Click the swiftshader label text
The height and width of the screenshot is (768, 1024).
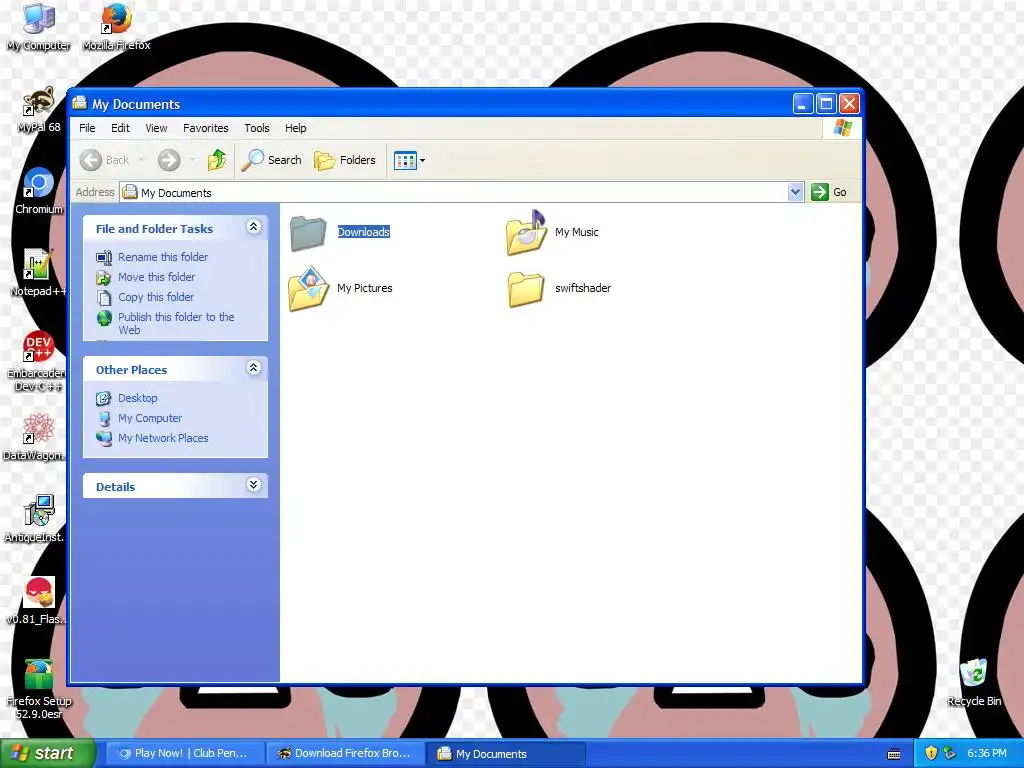click(583, 288)
